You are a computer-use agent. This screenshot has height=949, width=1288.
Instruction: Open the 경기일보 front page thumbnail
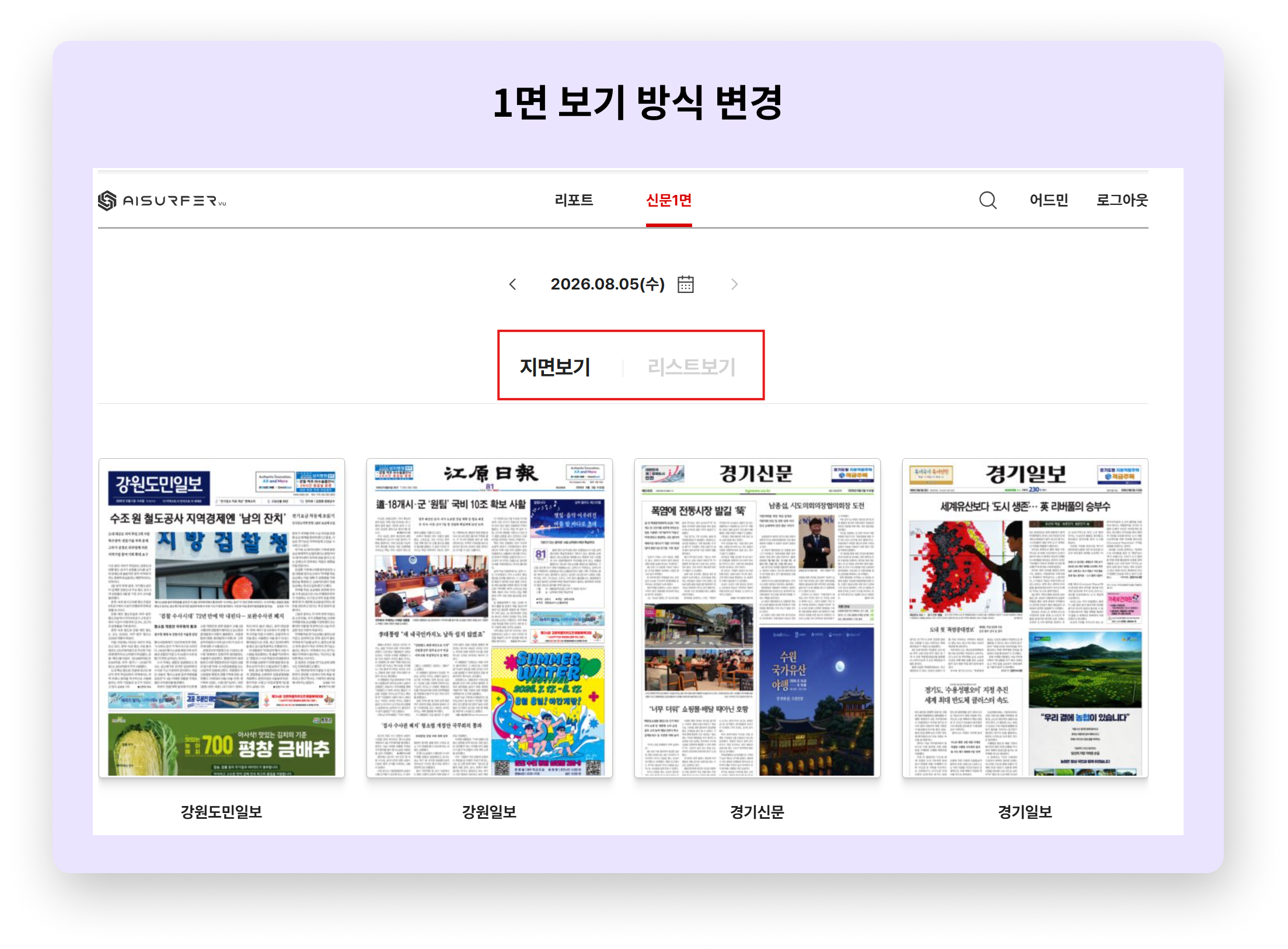pos(1025,618)
